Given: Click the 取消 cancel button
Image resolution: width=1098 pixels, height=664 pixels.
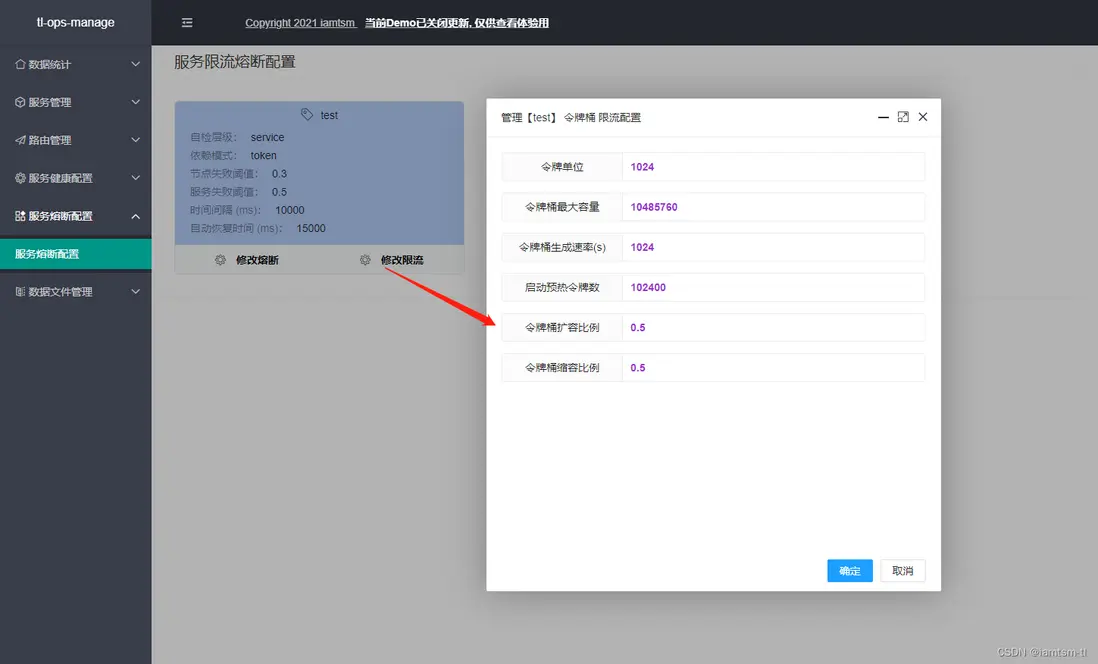Looking at the screenshot, I should coord(903,571).
